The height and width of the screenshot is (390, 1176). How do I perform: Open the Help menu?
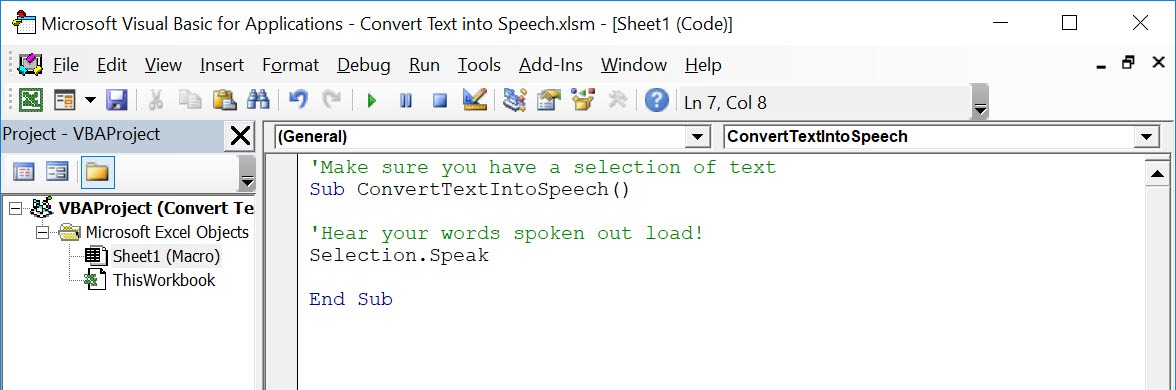pyautogui.click(x=704, y=65)
